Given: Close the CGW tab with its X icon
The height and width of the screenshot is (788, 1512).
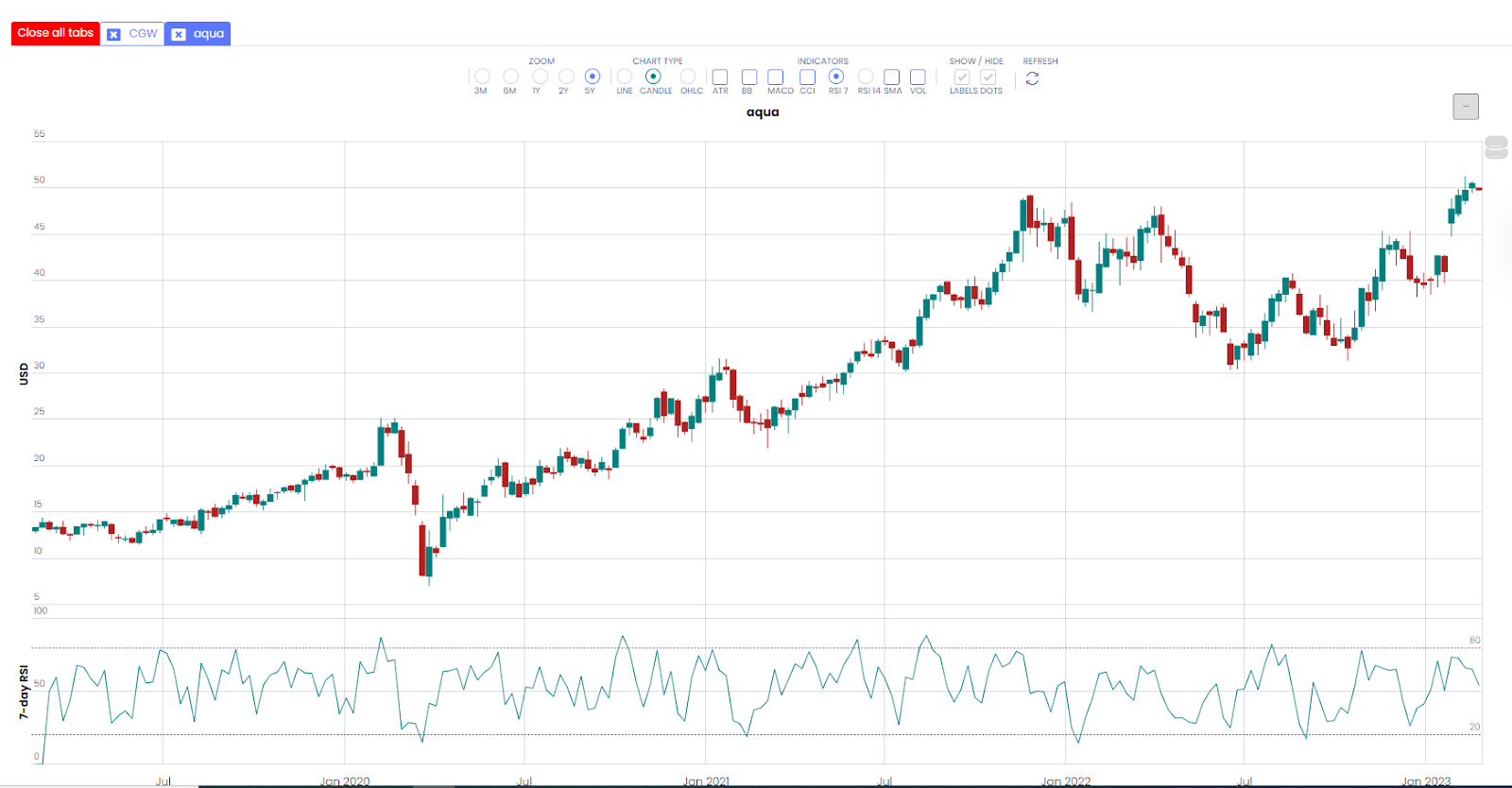Looking at the screenshot, I should click(x=113, y=34).
